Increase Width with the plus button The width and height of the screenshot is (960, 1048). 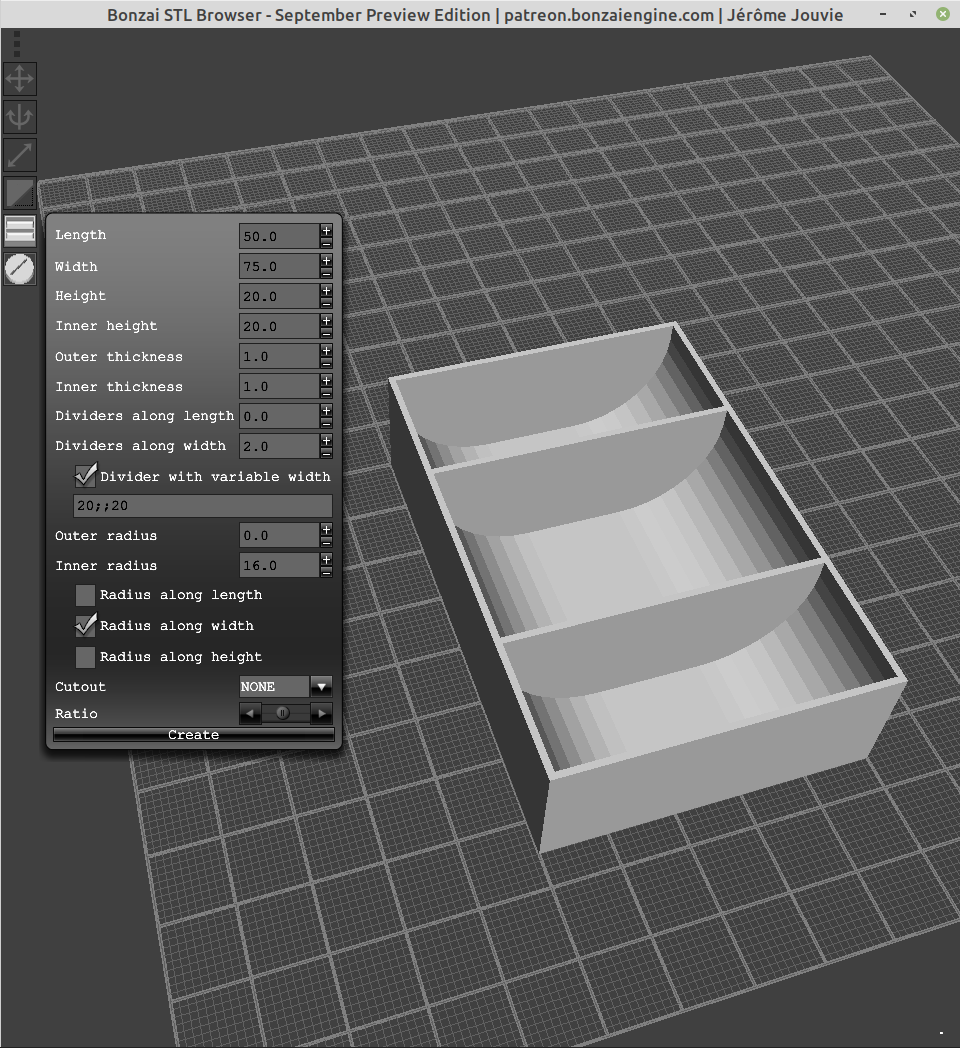pos(326,260)
